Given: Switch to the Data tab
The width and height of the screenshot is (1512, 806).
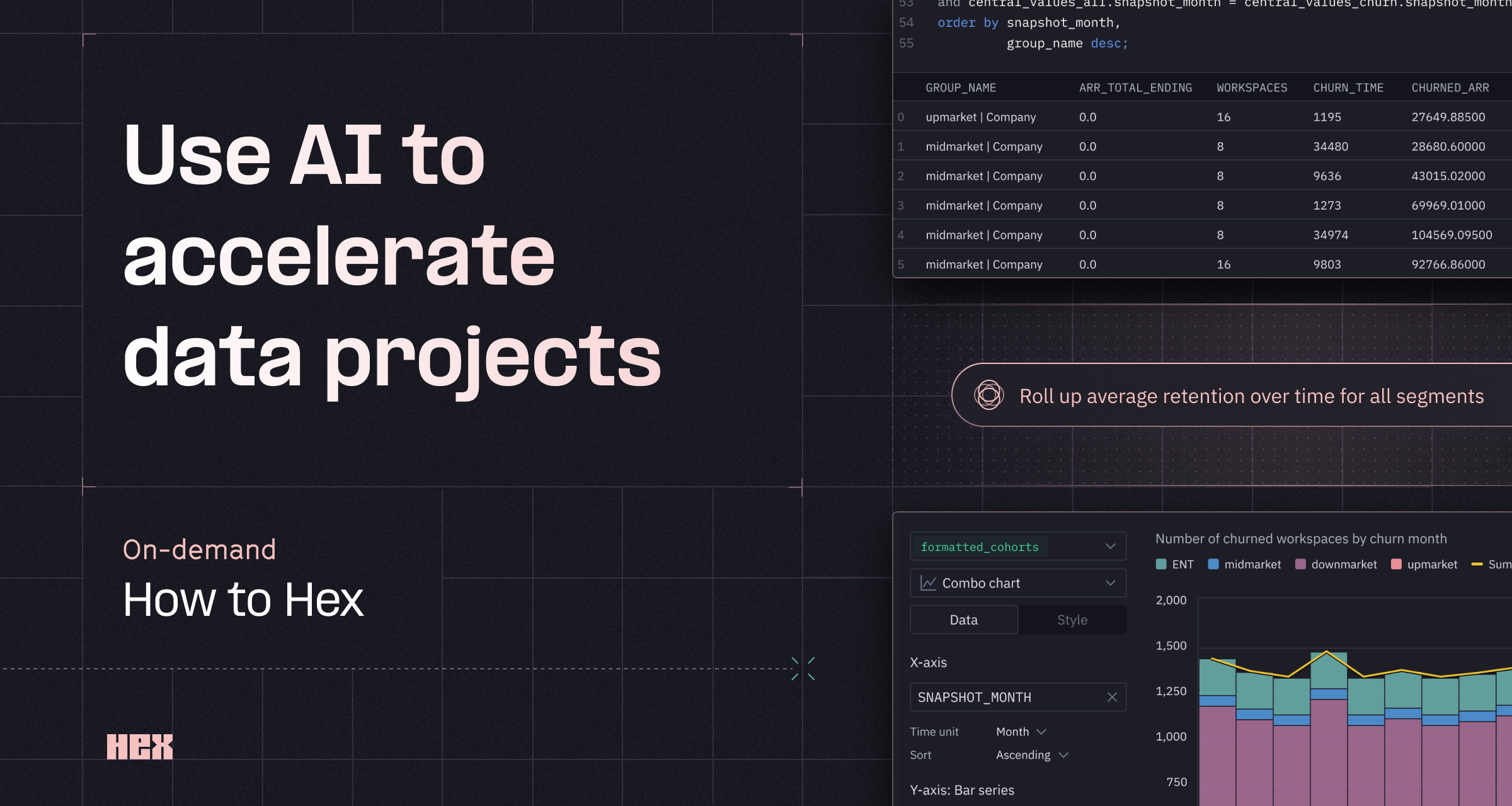Looking at the screenshot, I should (x=963, y=620).
